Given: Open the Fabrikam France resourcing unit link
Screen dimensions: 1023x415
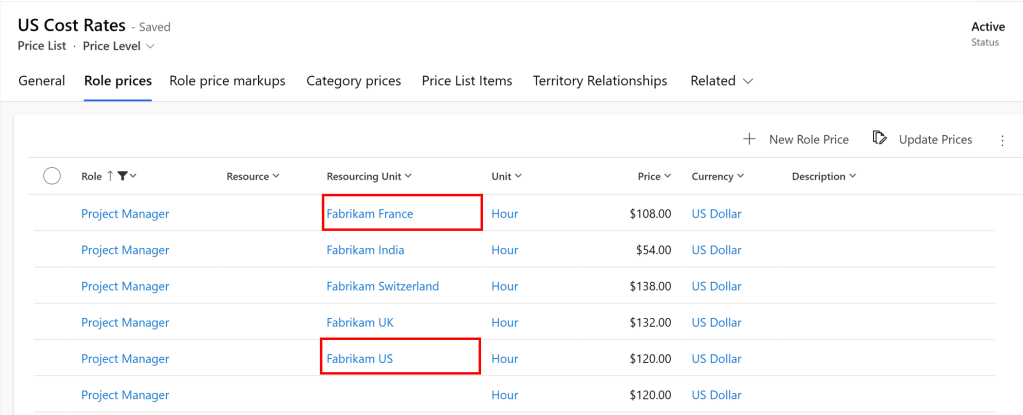Looking at the screenshot, I should [x=369, y=213].
